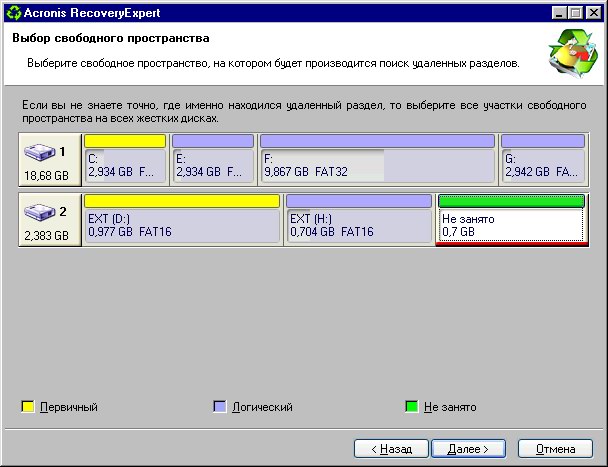Screen dimensions: 608x467
Task: Select the F: FAT32 partition block
Action: (376, 165)
